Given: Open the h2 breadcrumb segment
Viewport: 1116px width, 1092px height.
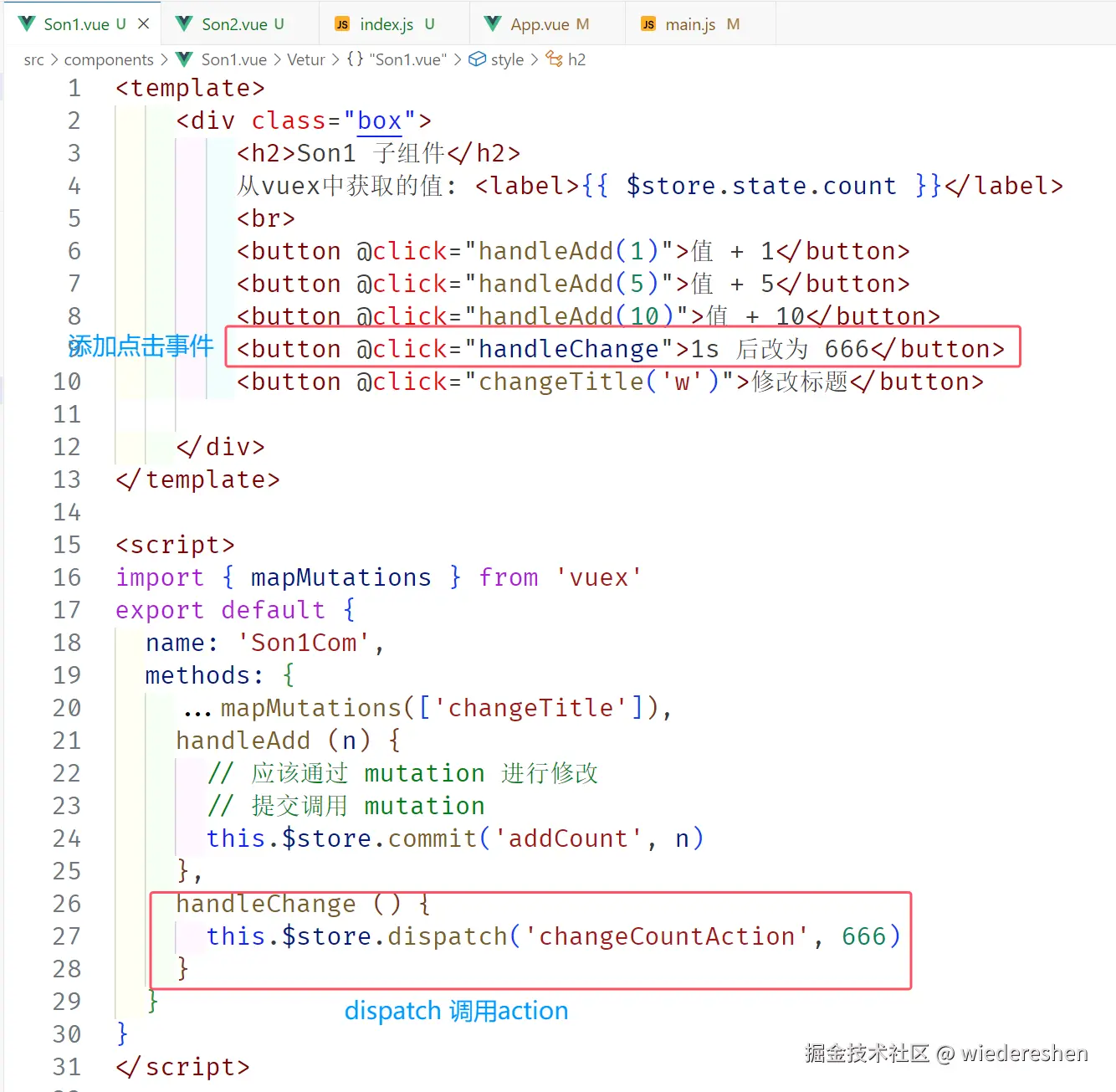Looking at the screenshot, I should (x=576, y=59).
